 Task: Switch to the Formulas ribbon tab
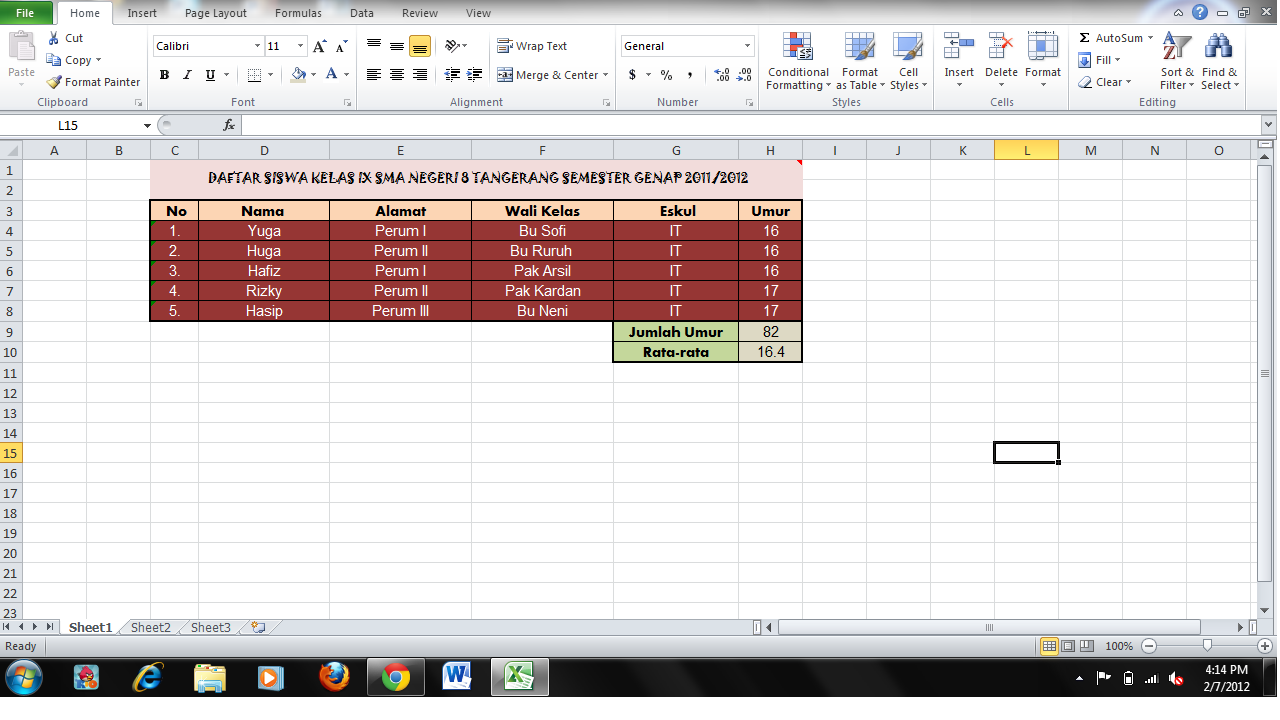click(297, 13)
